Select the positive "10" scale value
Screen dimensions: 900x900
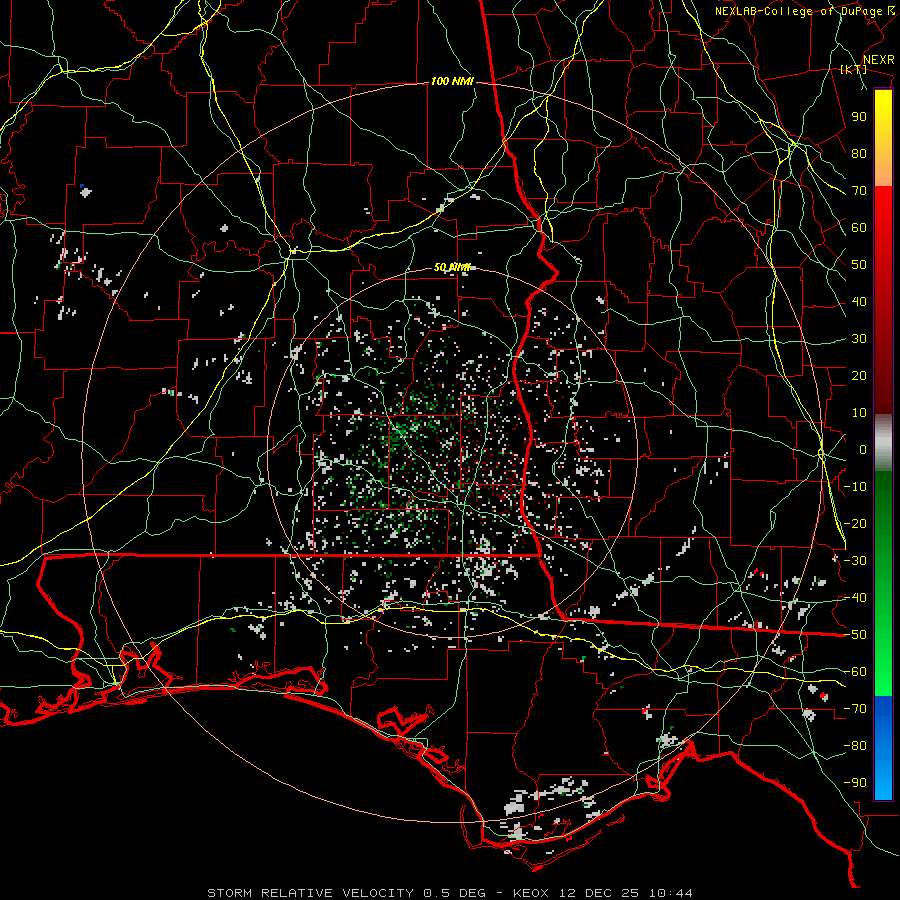(x=859, y=413)
